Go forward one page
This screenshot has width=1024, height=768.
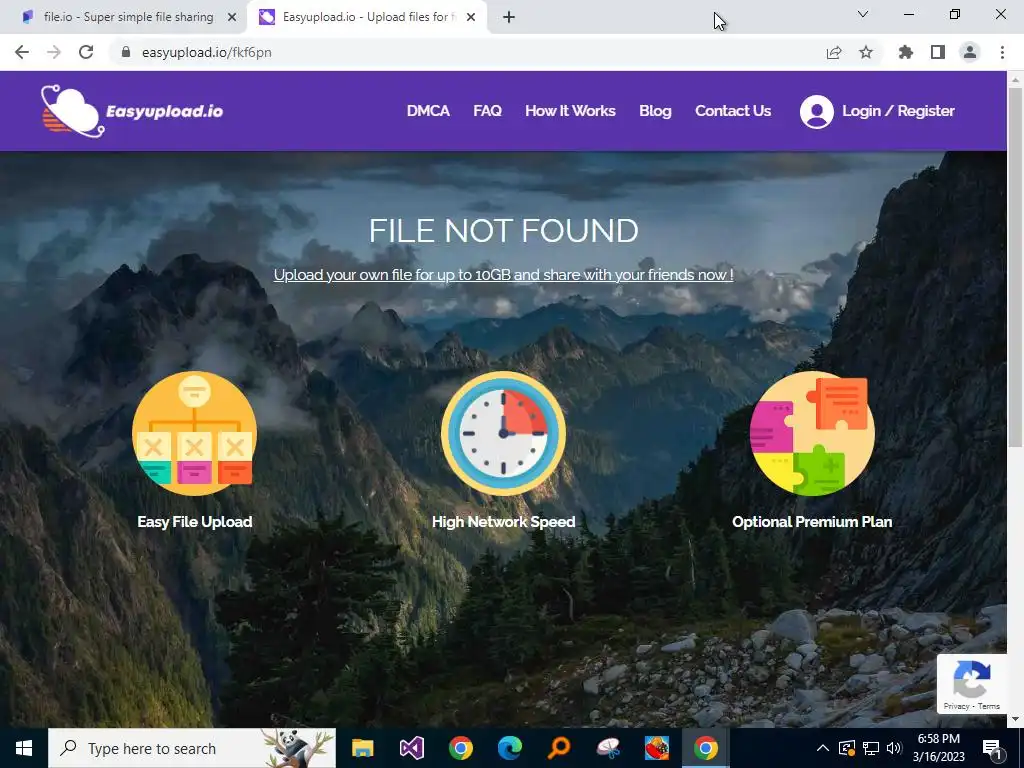(54, 52)
